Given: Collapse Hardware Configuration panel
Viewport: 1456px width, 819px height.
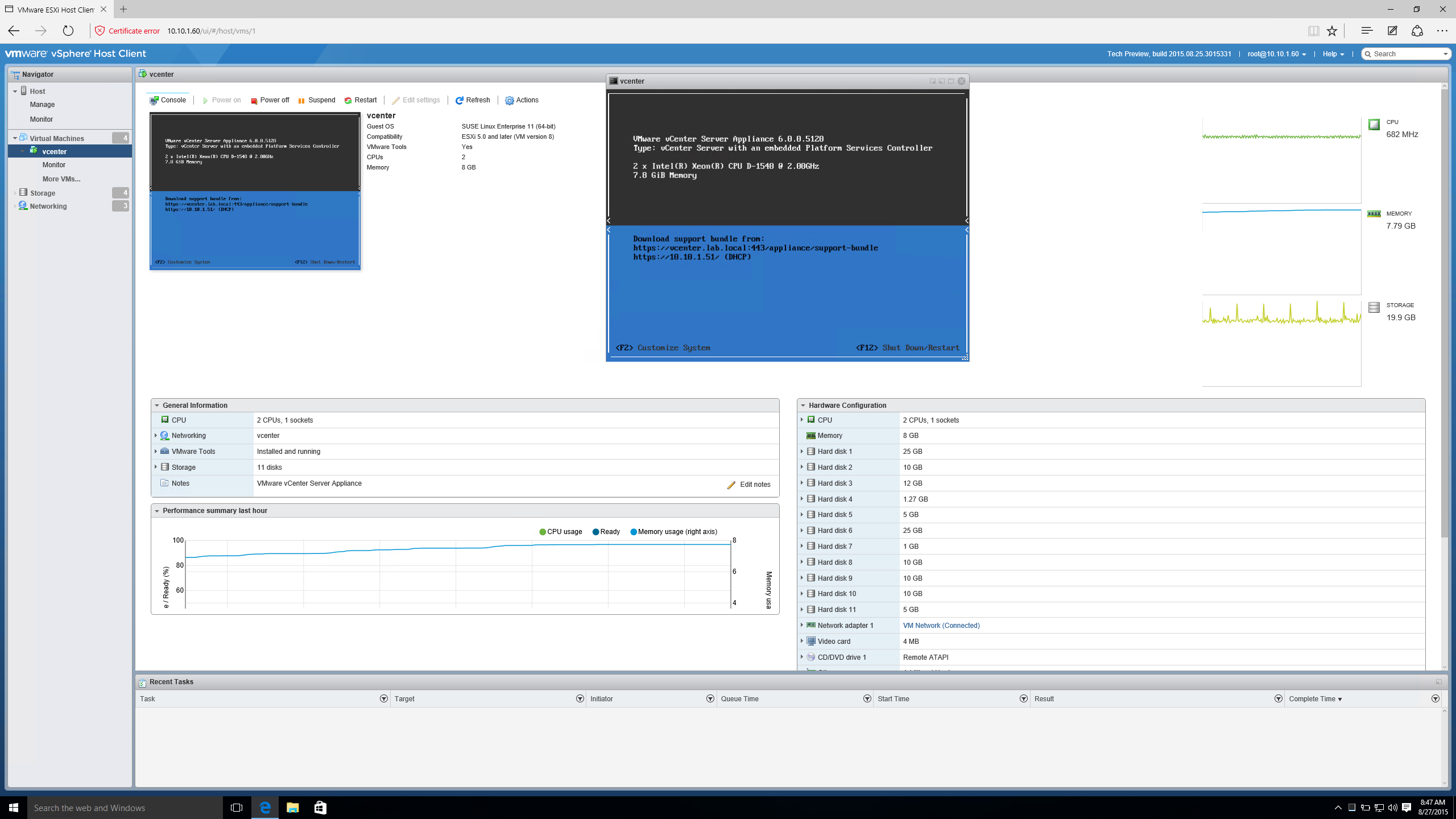Looking at the screenshot, I should [x=803, y=406].
